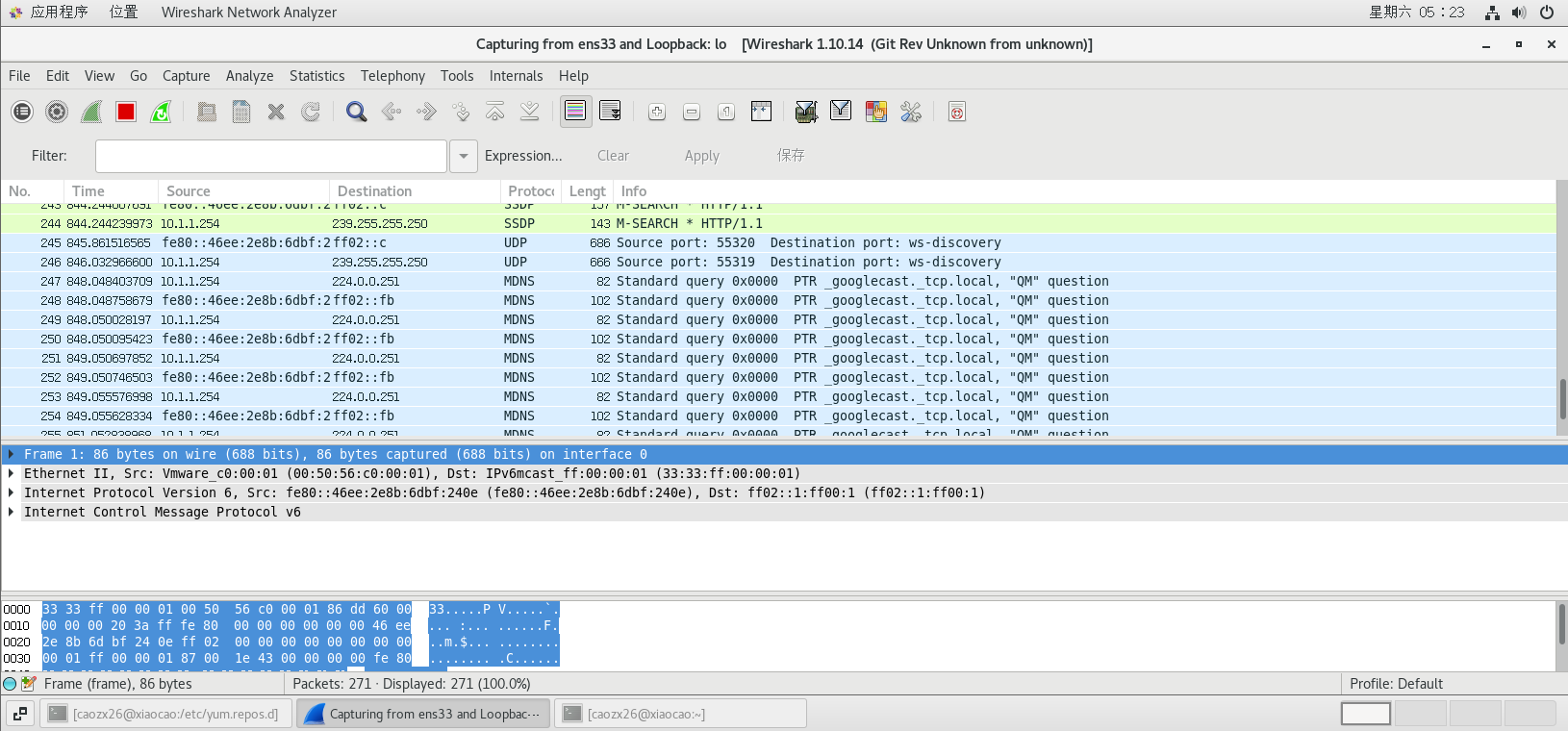Open help lifebuoy icon
The image size is (1568, 731).
coord(956,112)
